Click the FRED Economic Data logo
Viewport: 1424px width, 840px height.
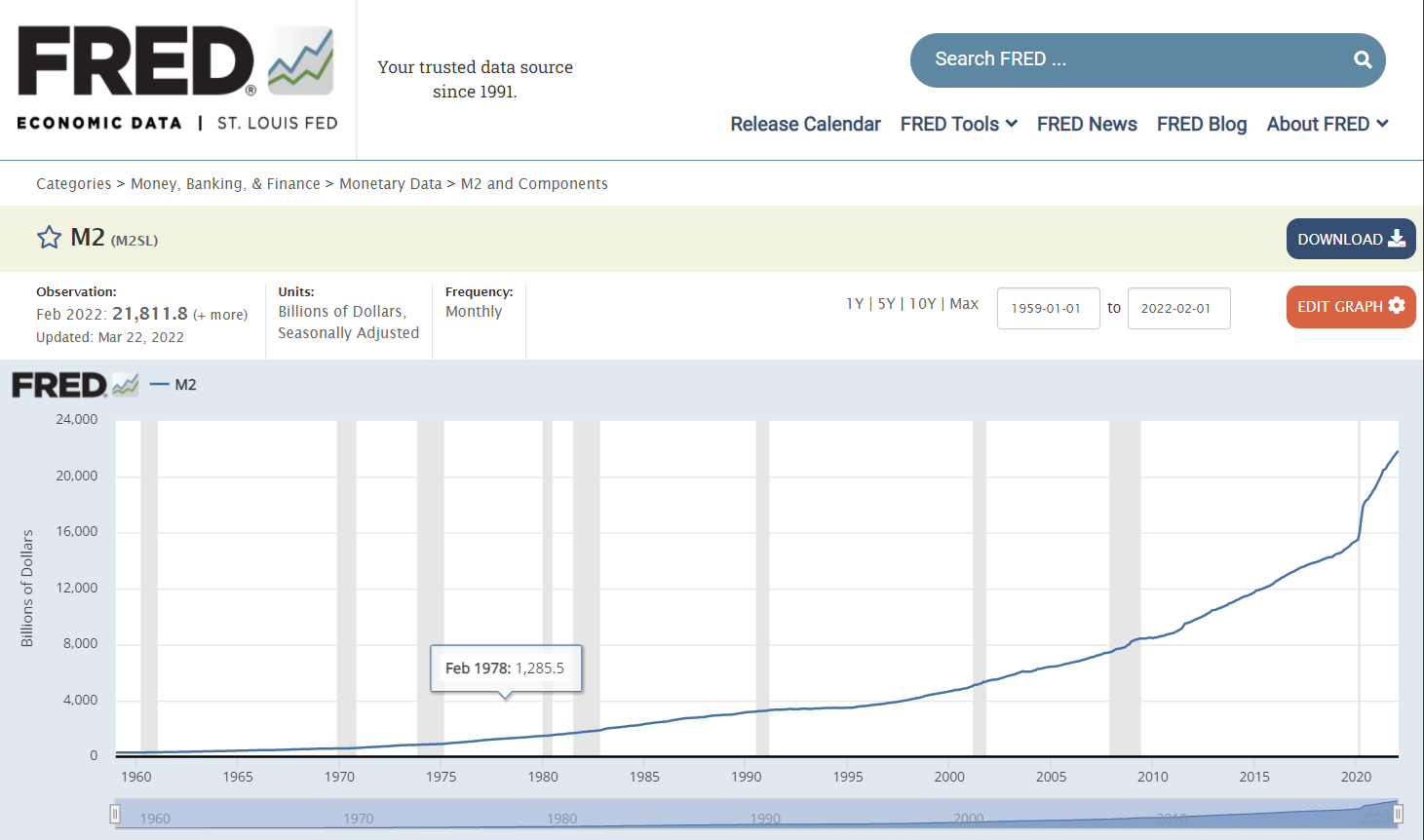pyautogui.click(x=177, y=78)
